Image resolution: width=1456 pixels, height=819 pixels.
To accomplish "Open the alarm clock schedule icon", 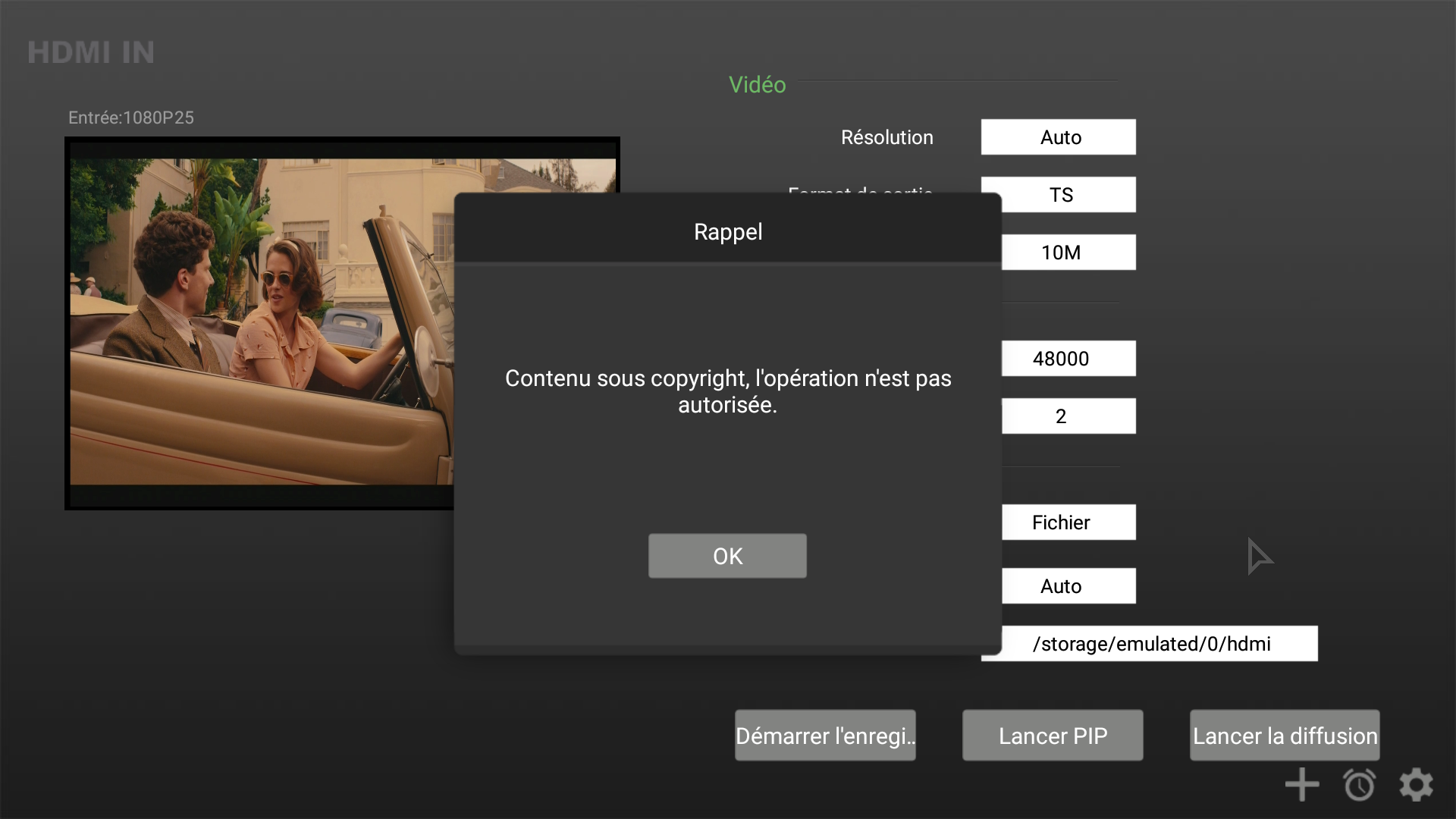I will click(x=1359, y=784).
